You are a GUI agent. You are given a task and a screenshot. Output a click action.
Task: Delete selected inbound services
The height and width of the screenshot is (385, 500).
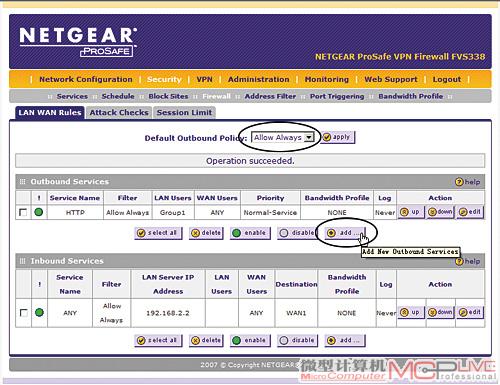coord(206,340)
